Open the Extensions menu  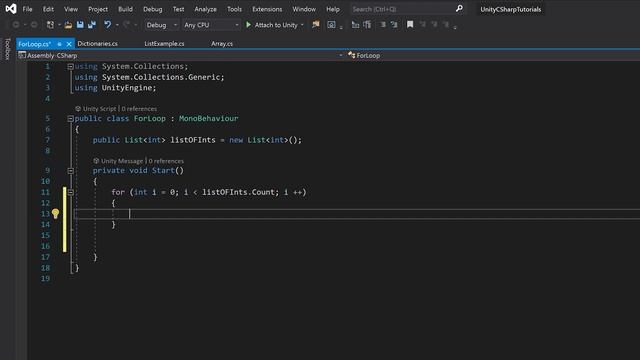[x=267, y=9]
